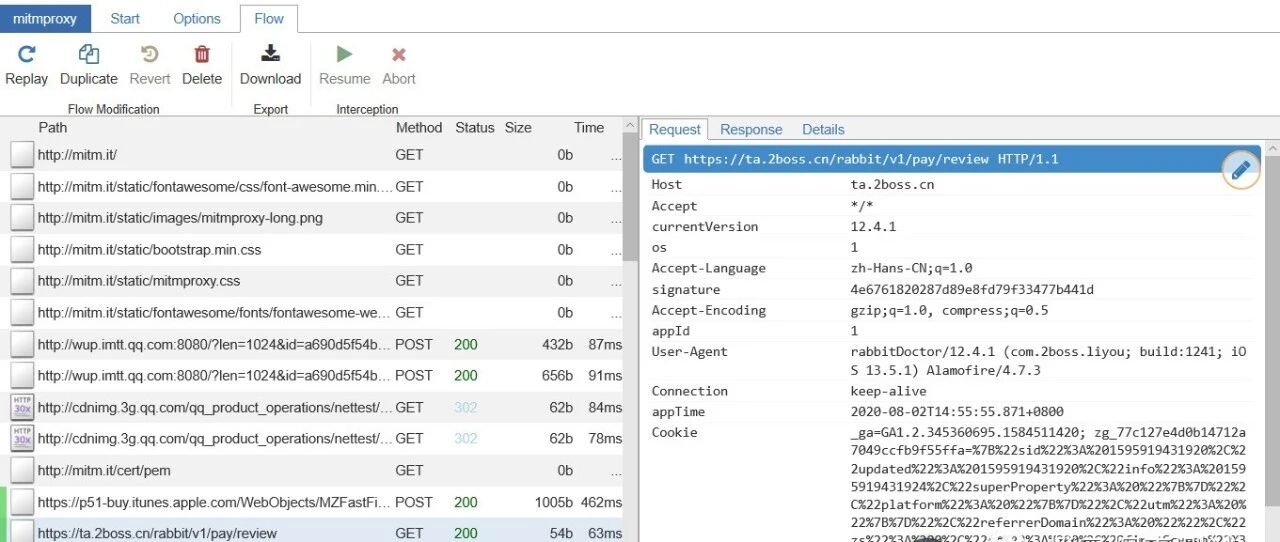Click icon of static/mitmproxy.css row
Image resolution: width=1280 pixels, height=542 pixels.
(x=22, y=281)
